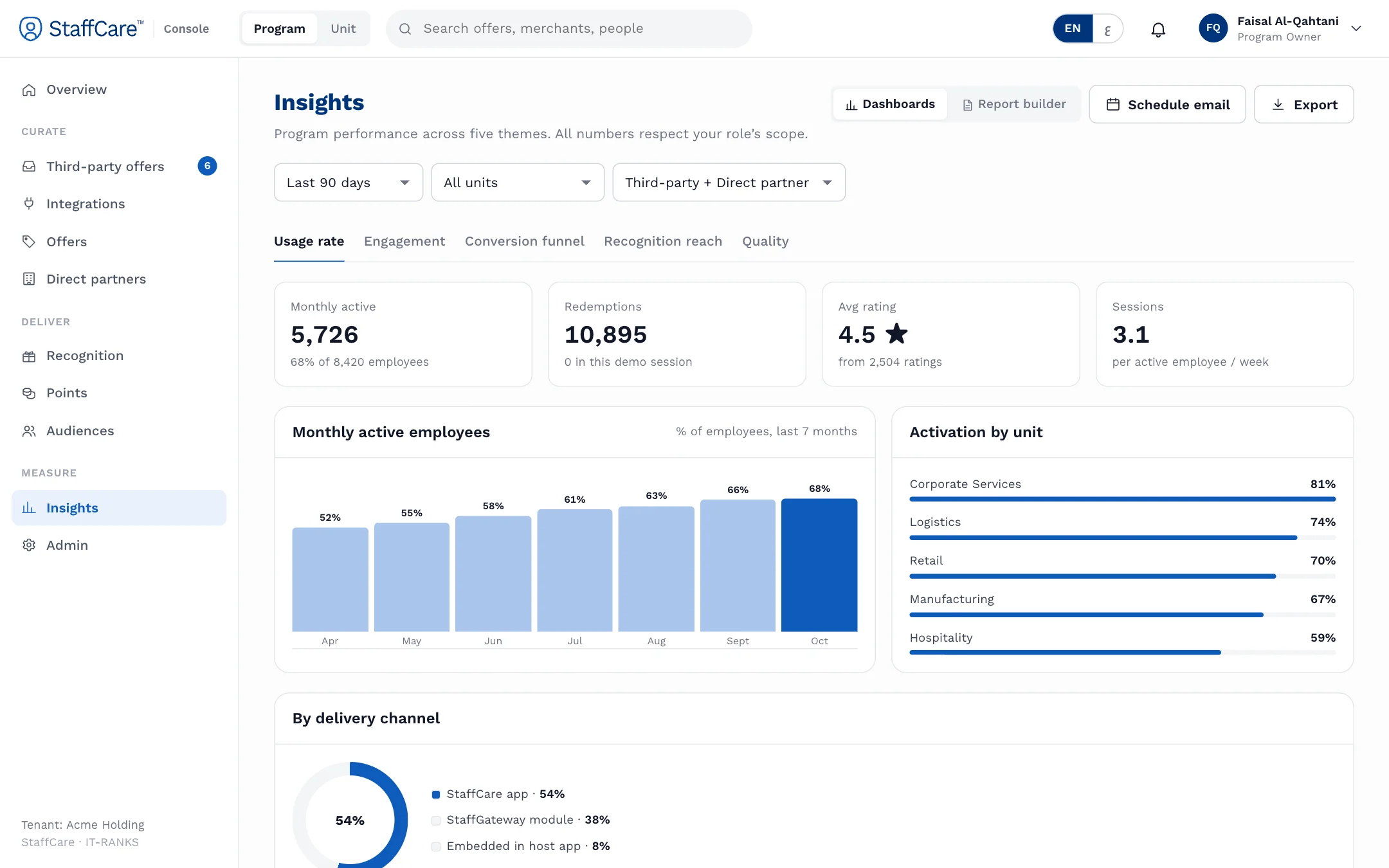1389x868 pixels.
Task: Open the Engagement tab
Action: click(404, 241)
